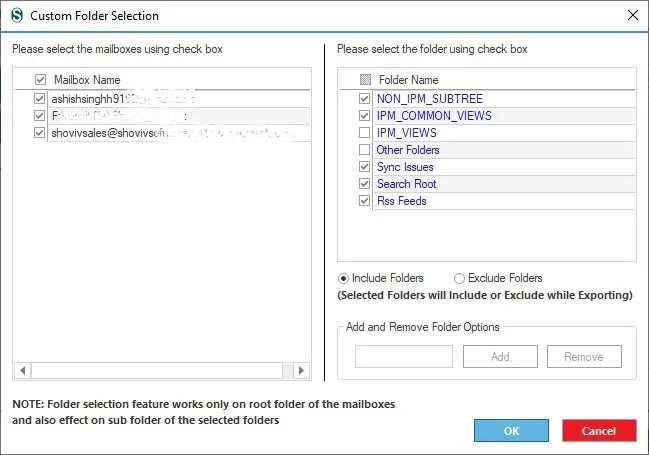Toggle the select-all Mailbox Name checkbox
Image resolution: width=649 pixels, height=455 pixels.
(40, 79)
